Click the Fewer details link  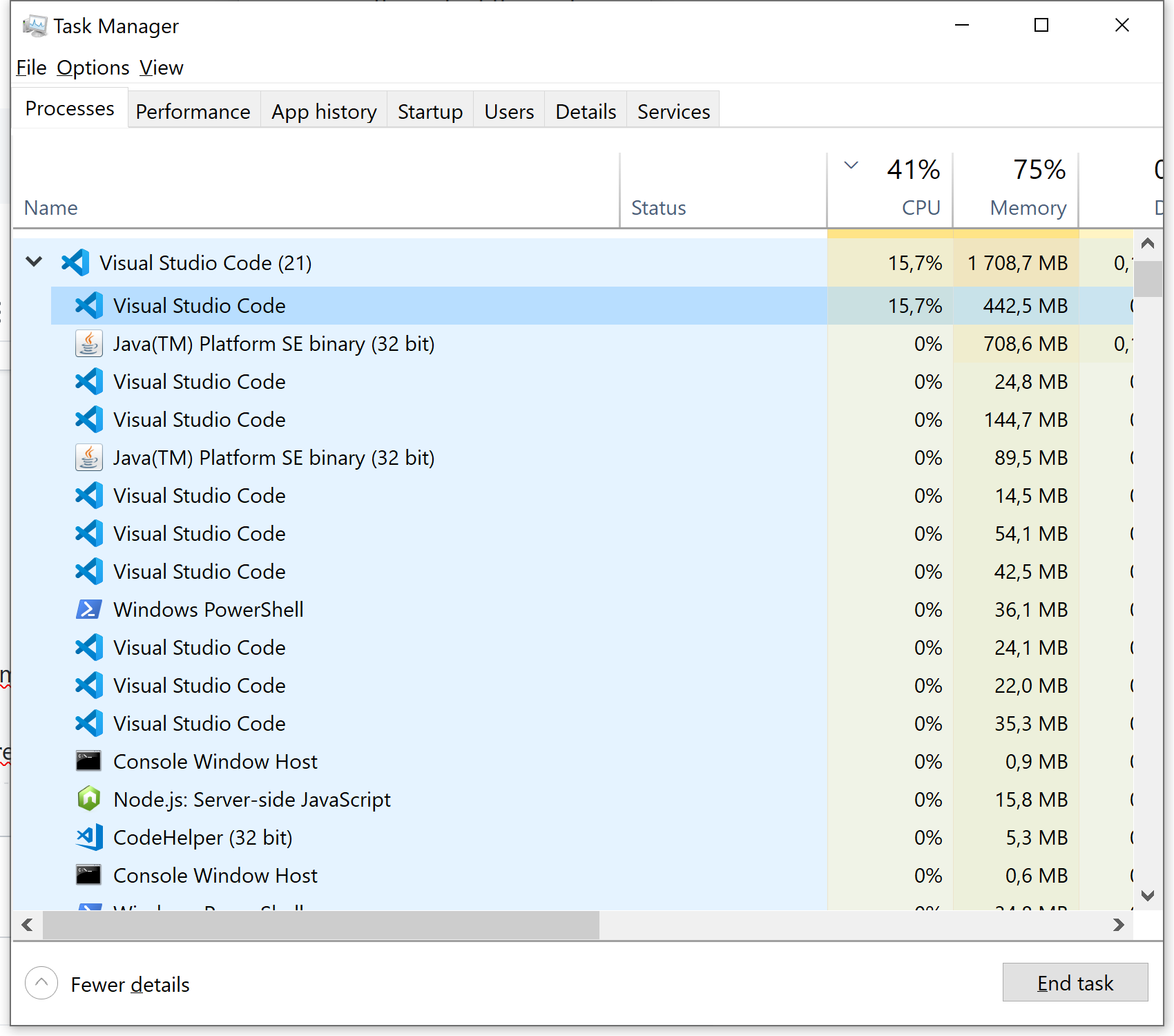[x=130, y=984]
